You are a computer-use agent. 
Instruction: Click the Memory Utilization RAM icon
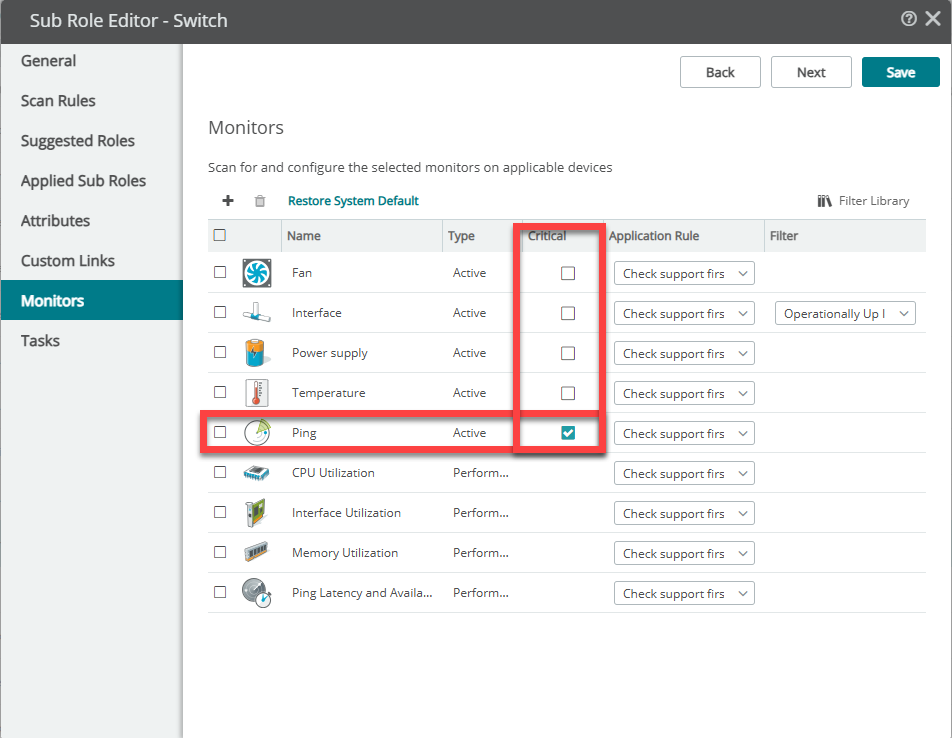tap(256, 552)
